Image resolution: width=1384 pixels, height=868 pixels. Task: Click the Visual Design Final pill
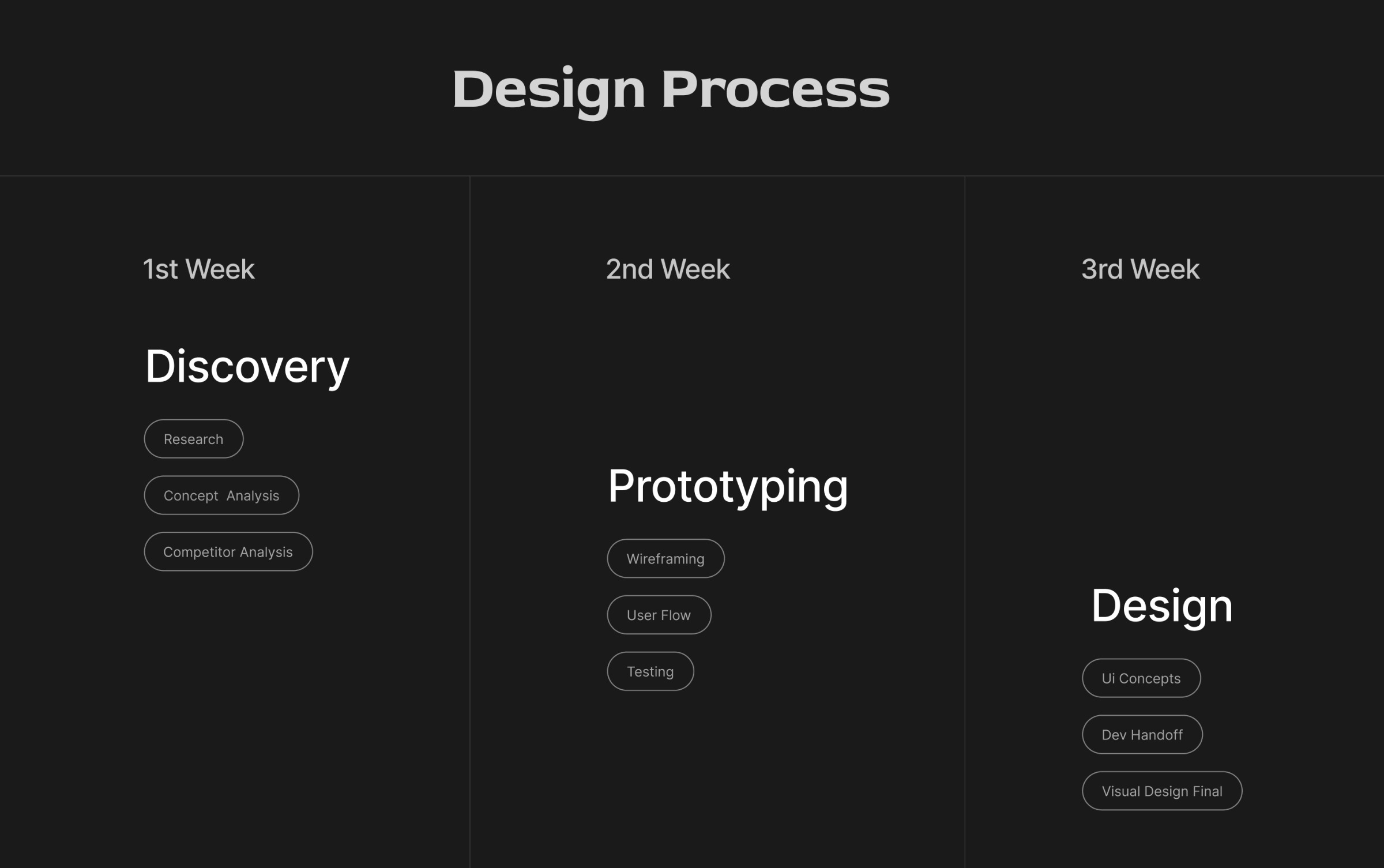1162,791
